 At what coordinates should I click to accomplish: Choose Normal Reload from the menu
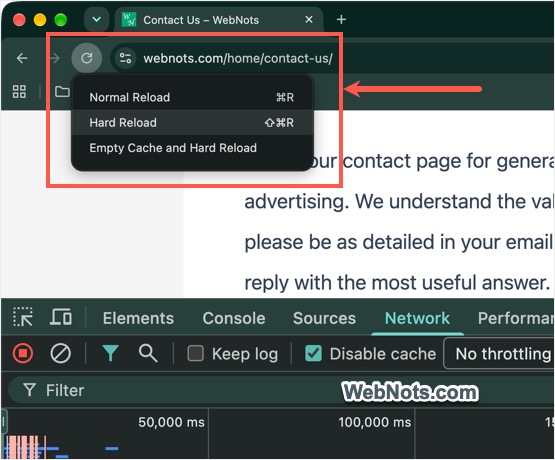coord(192,97)
